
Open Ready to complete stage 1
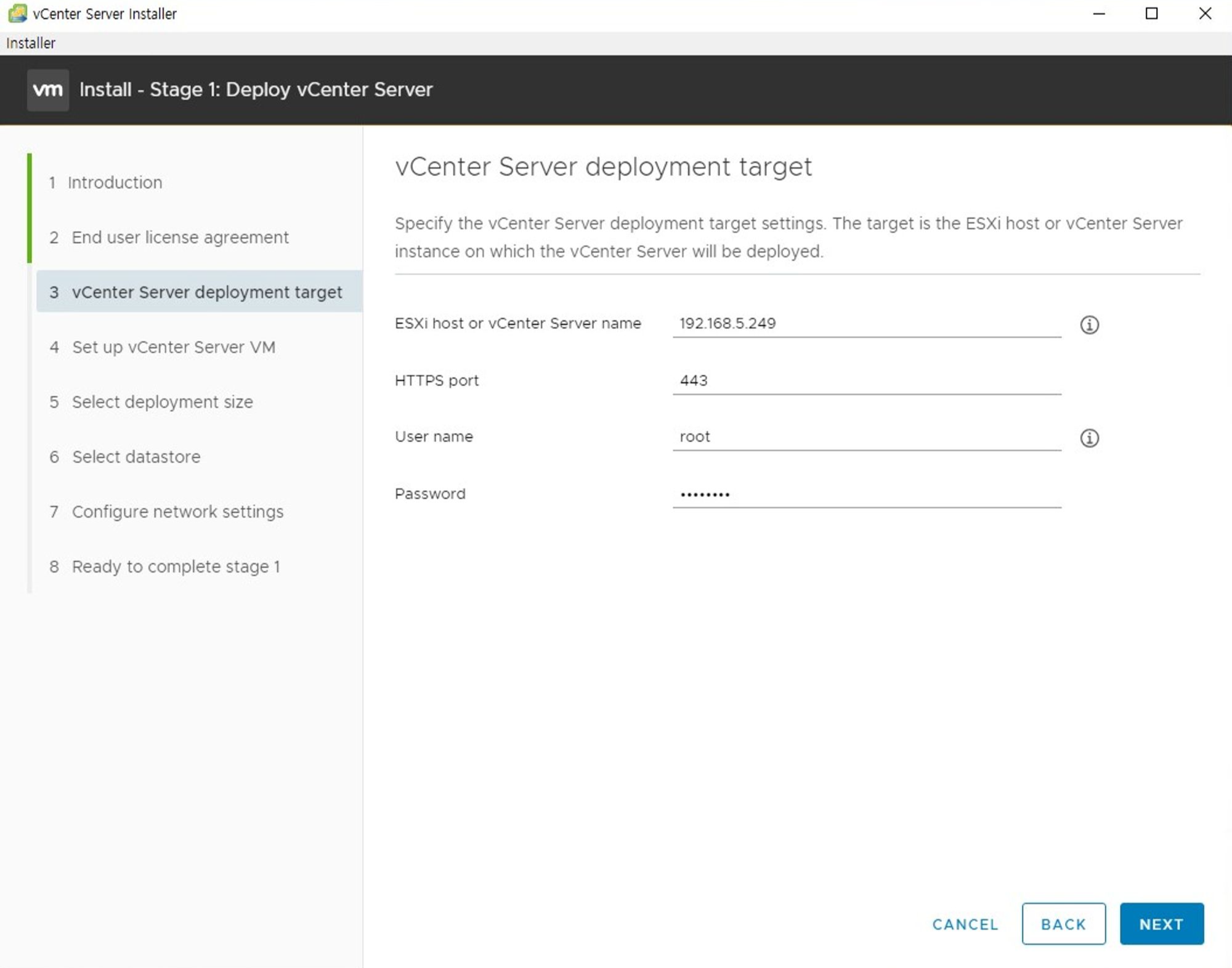pos(176,566)
